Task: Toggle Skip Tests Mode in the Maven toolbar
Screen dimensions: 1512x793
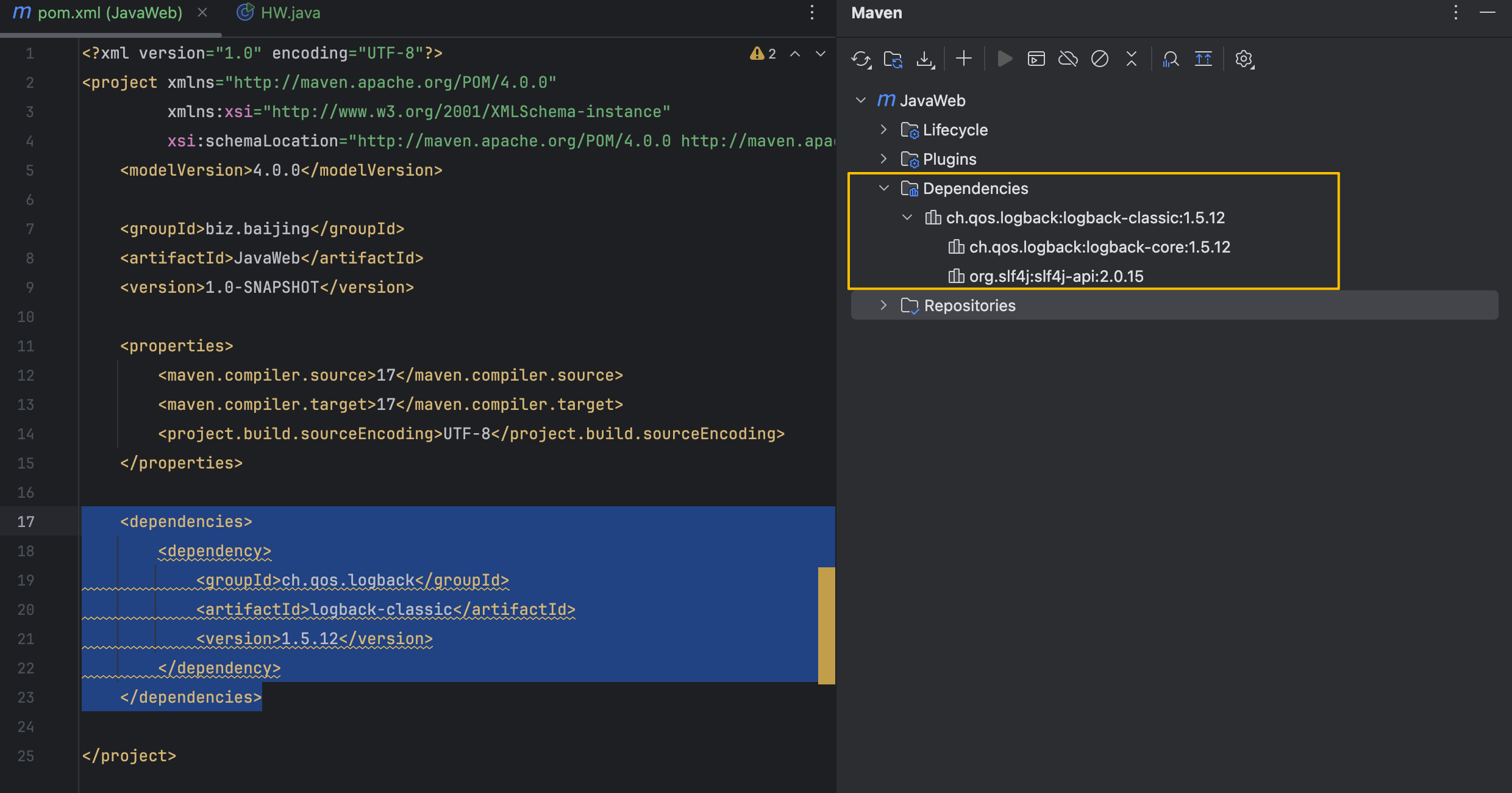Action: (x=1099, y=59)
